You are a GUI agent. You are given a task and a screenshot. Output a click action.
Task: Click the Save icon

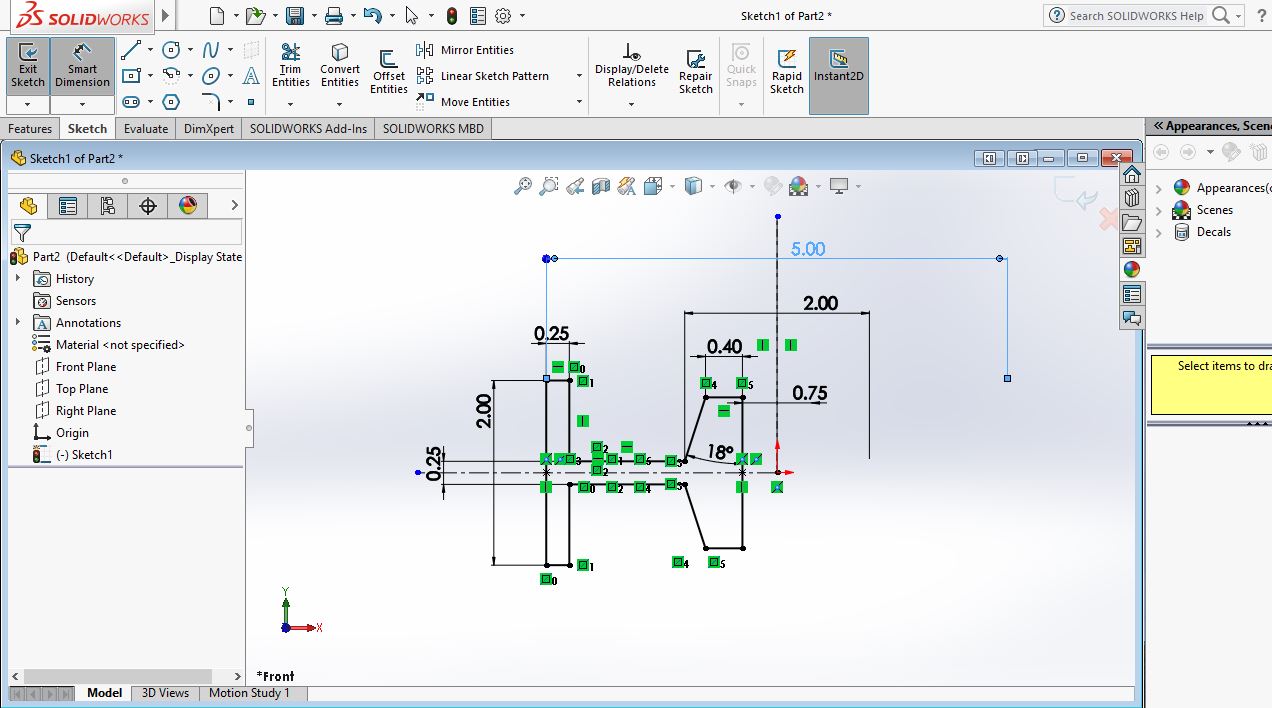coord(294,16)
